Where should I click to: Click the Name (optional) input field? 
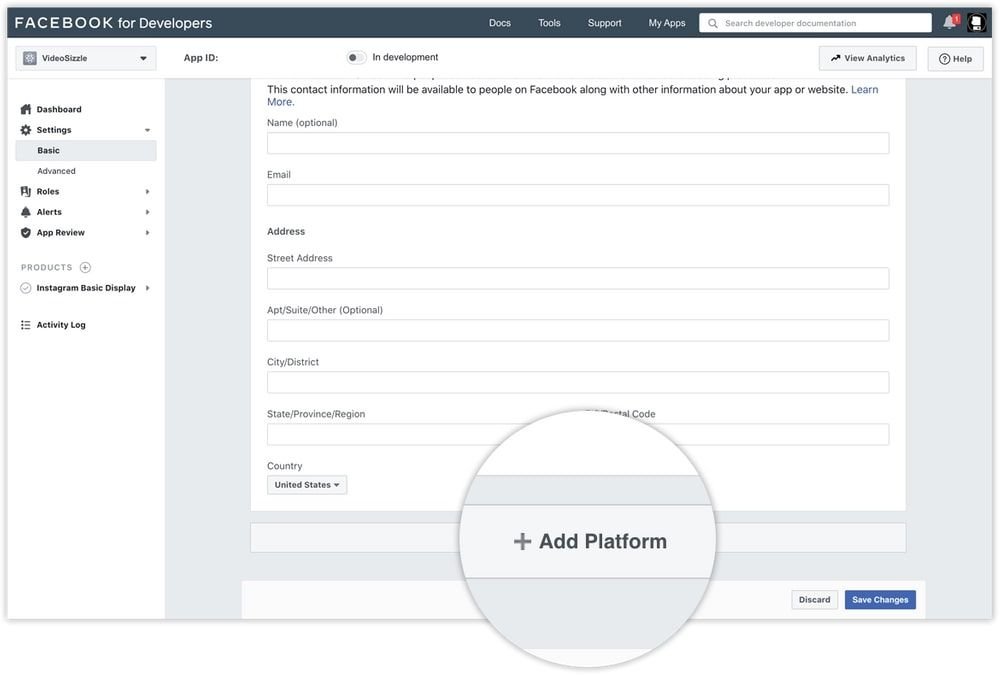[578, 143]
